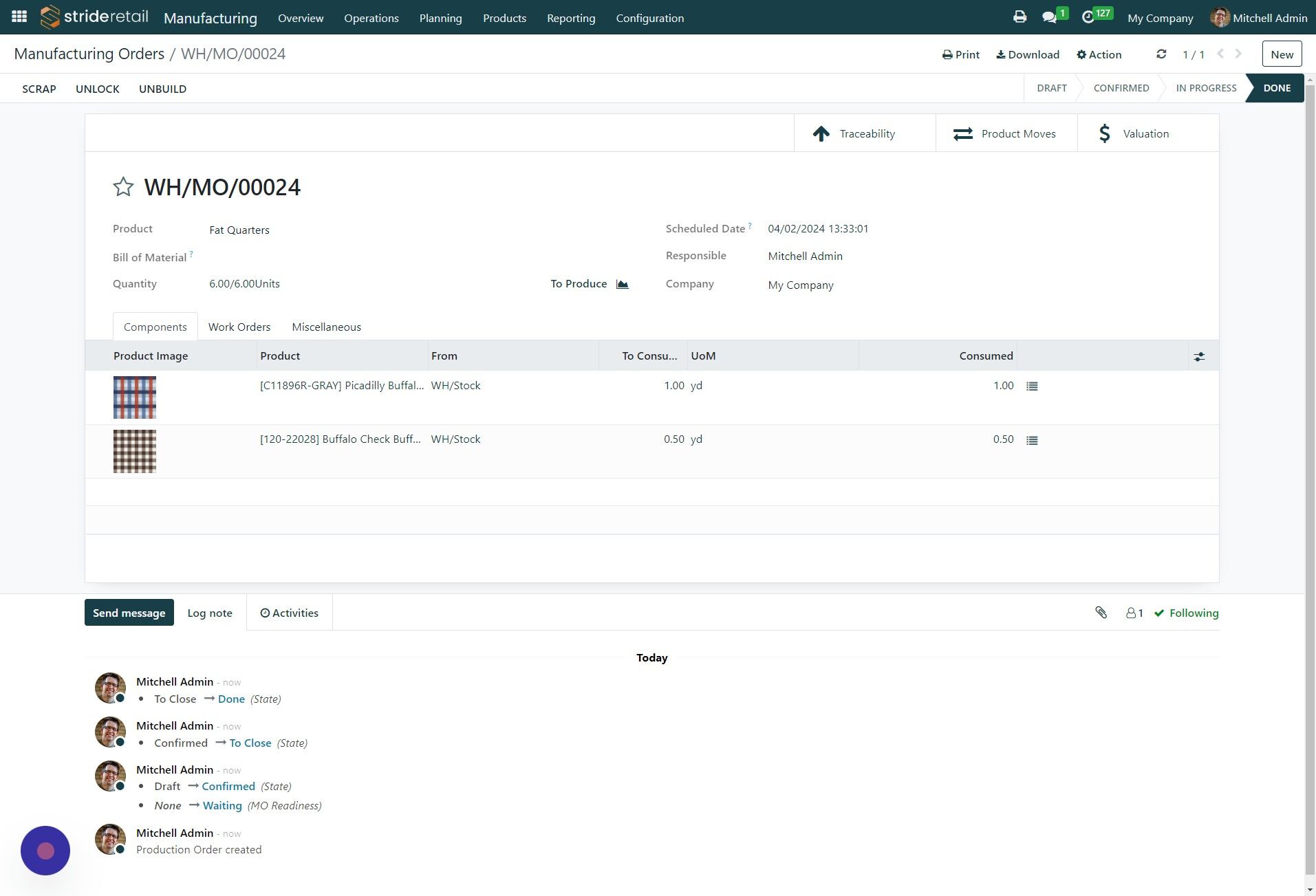Open details list icon for Buffalo Check row
Image resolution: width=1316 pixels, height=896 pixels.
click(x=1032, y=440)
